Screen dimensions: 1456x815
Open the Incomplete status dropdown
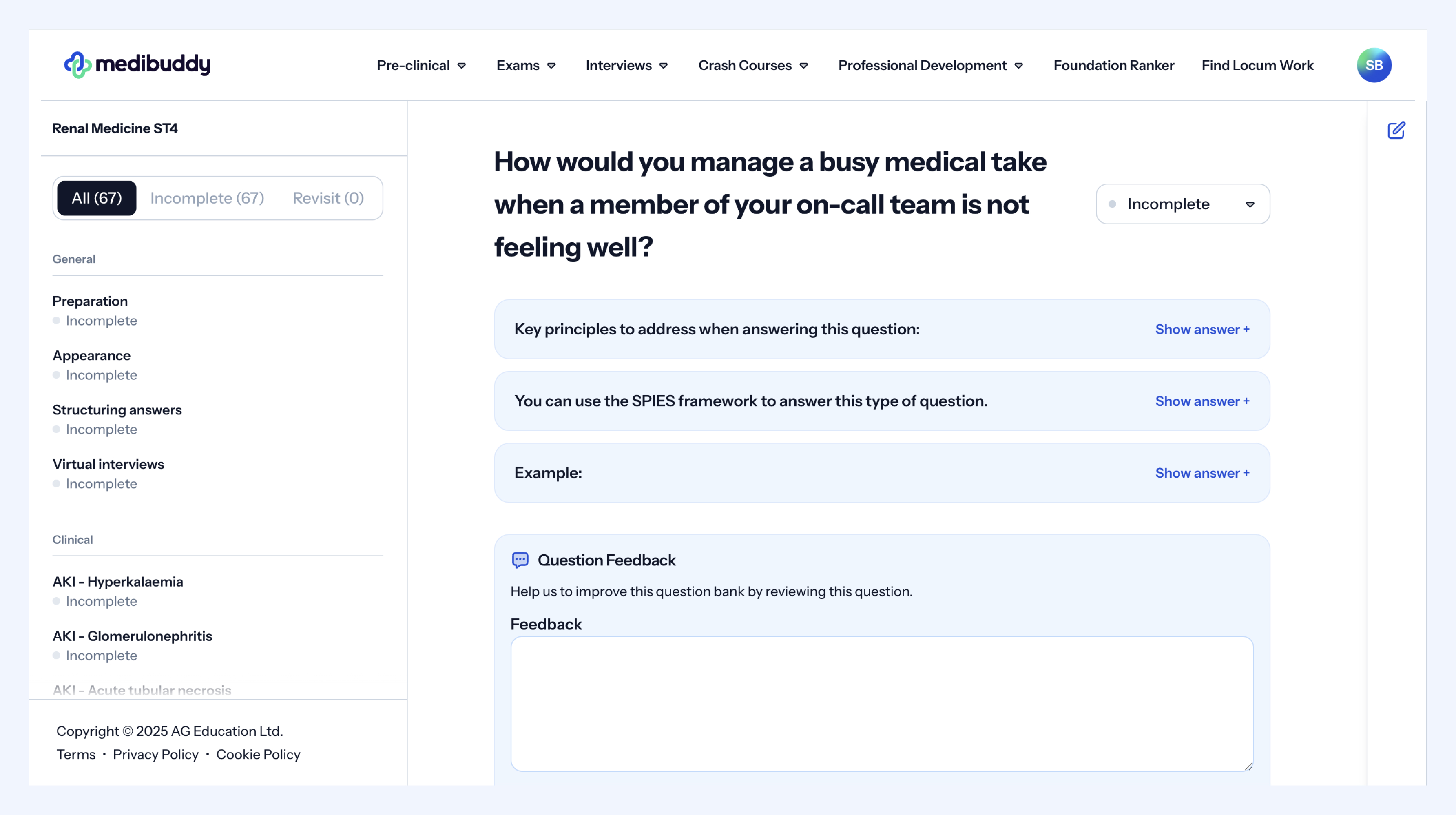click(x=1182, y=204)
